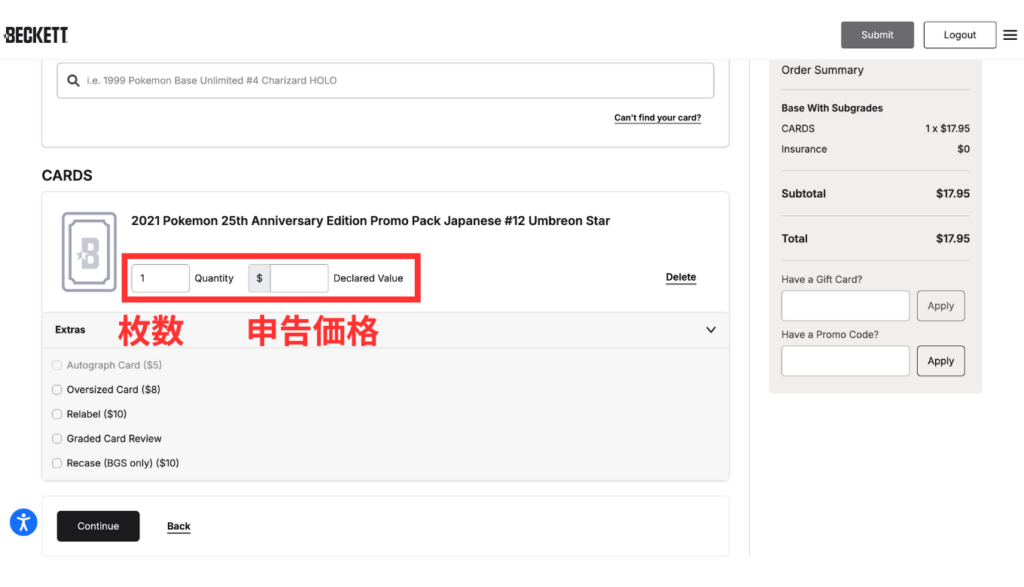Enable the Relabel ($10) extra

pos(57,414)
